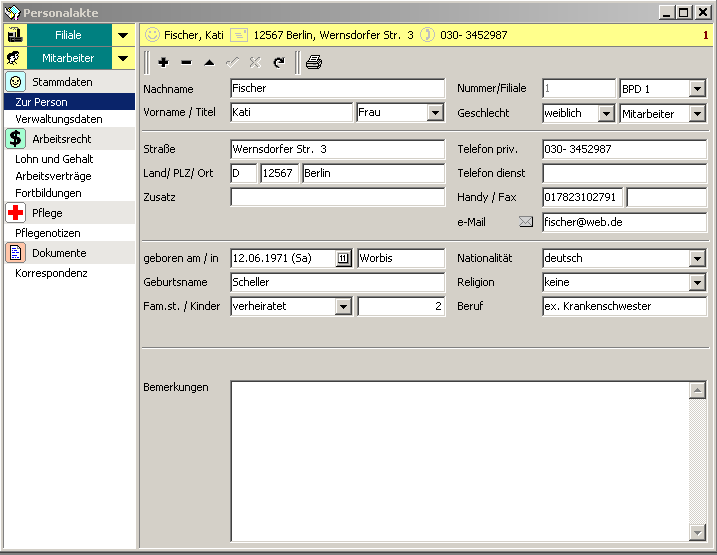Click the red cross Pflege icon
717x555 pixels.
16,213
